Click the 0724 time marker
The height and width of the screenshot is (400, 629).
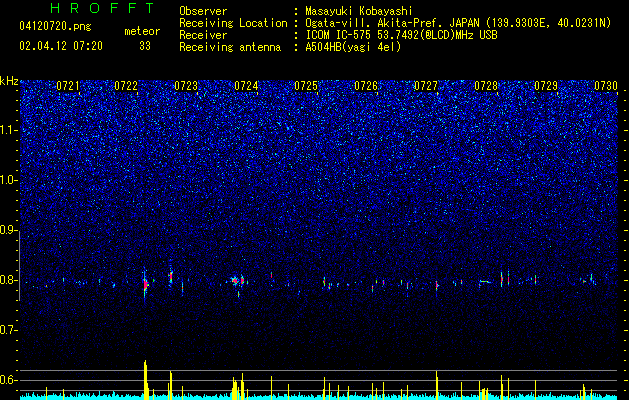(x=246, y=86)
